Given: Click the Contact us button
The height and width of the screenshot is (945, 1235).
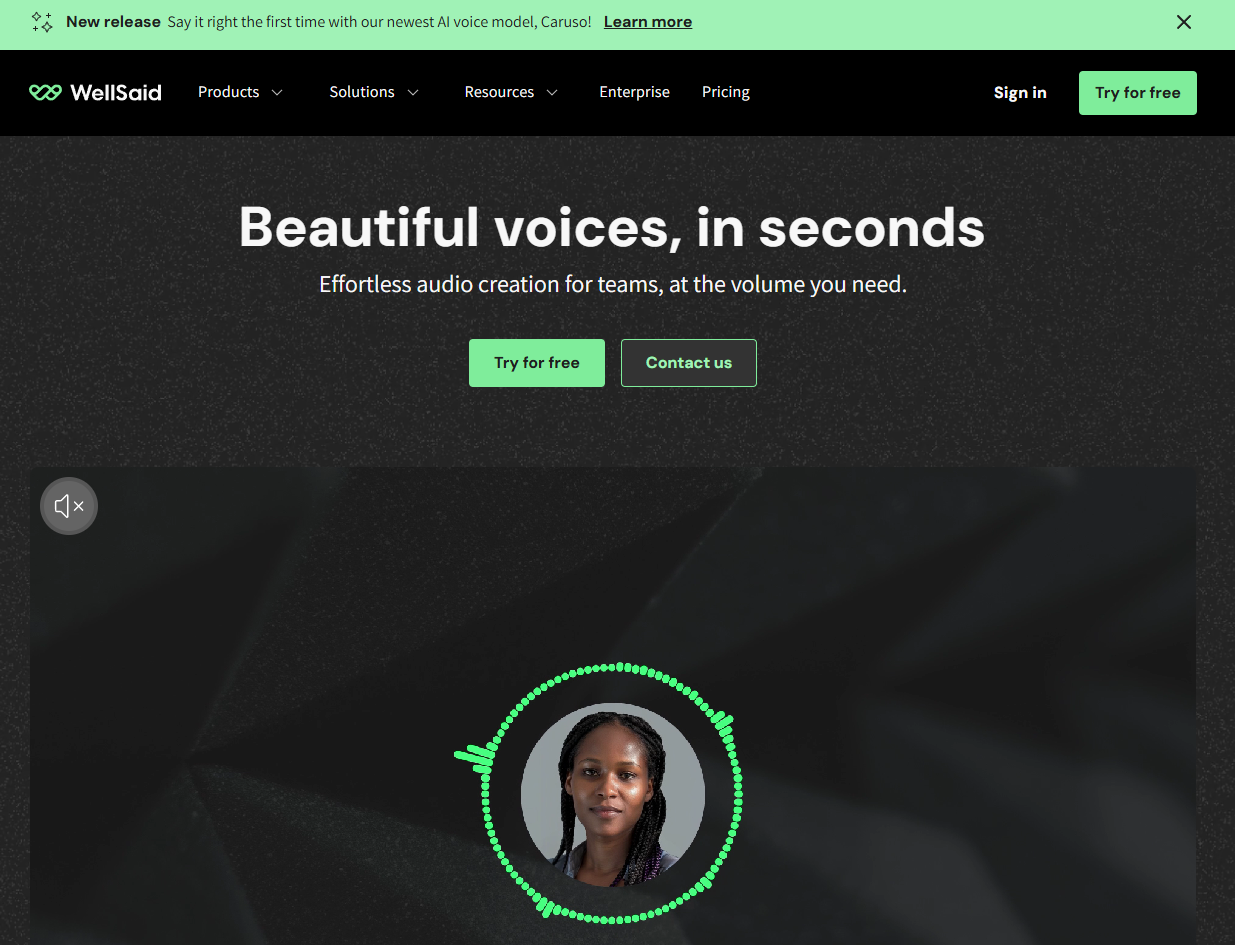Looking at the screenshot, I should 689,363.
